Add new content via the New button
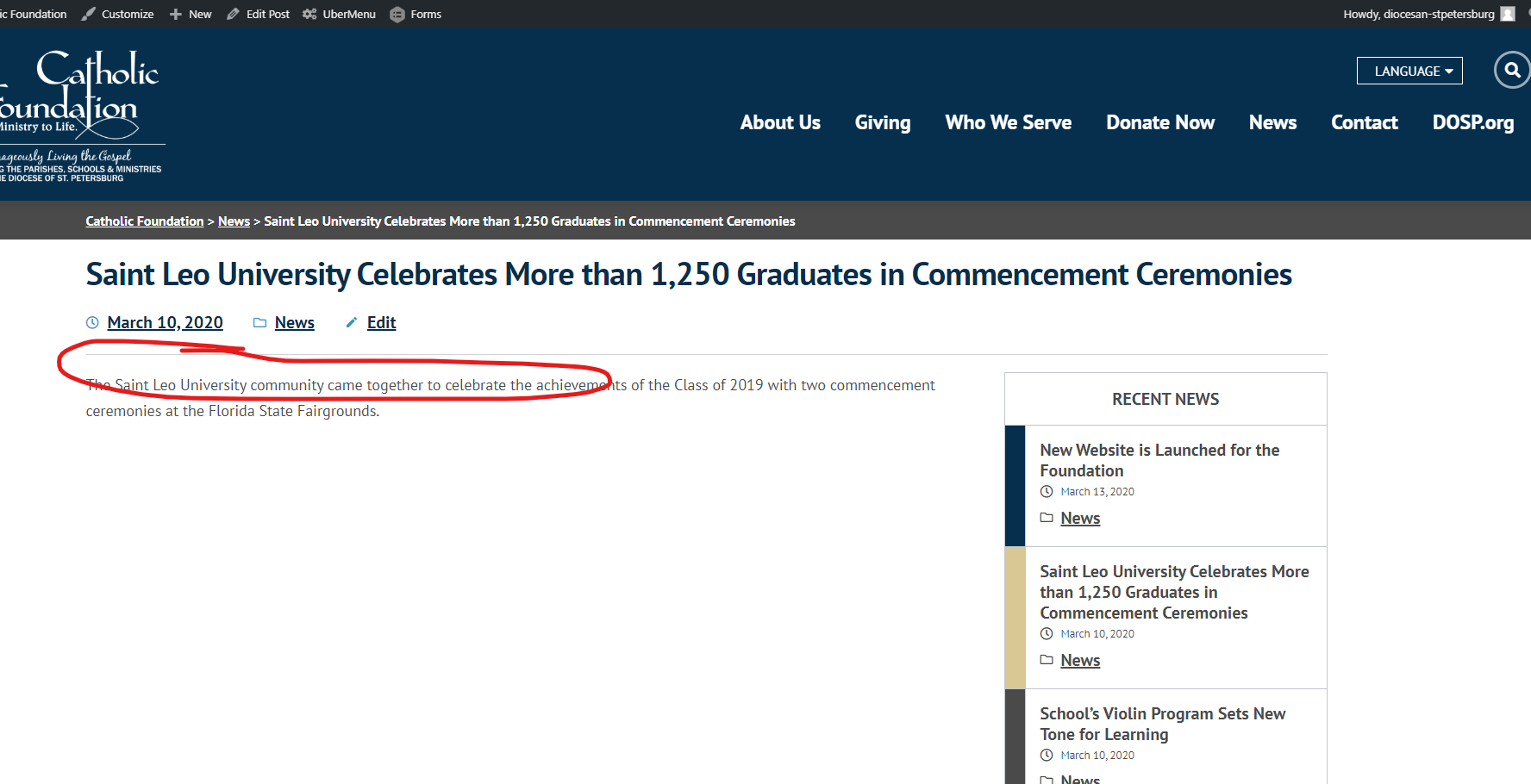 pyautogui.click(x=191, y=14)
